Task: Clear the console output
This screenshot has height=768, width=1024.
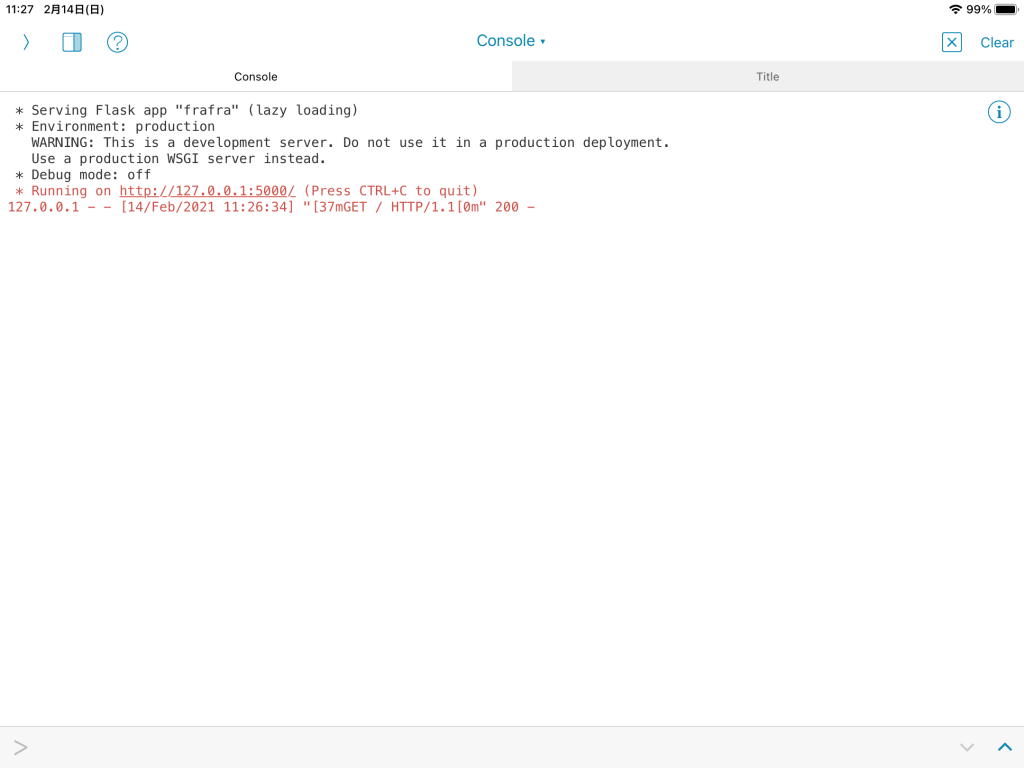Action: point(996,42)
